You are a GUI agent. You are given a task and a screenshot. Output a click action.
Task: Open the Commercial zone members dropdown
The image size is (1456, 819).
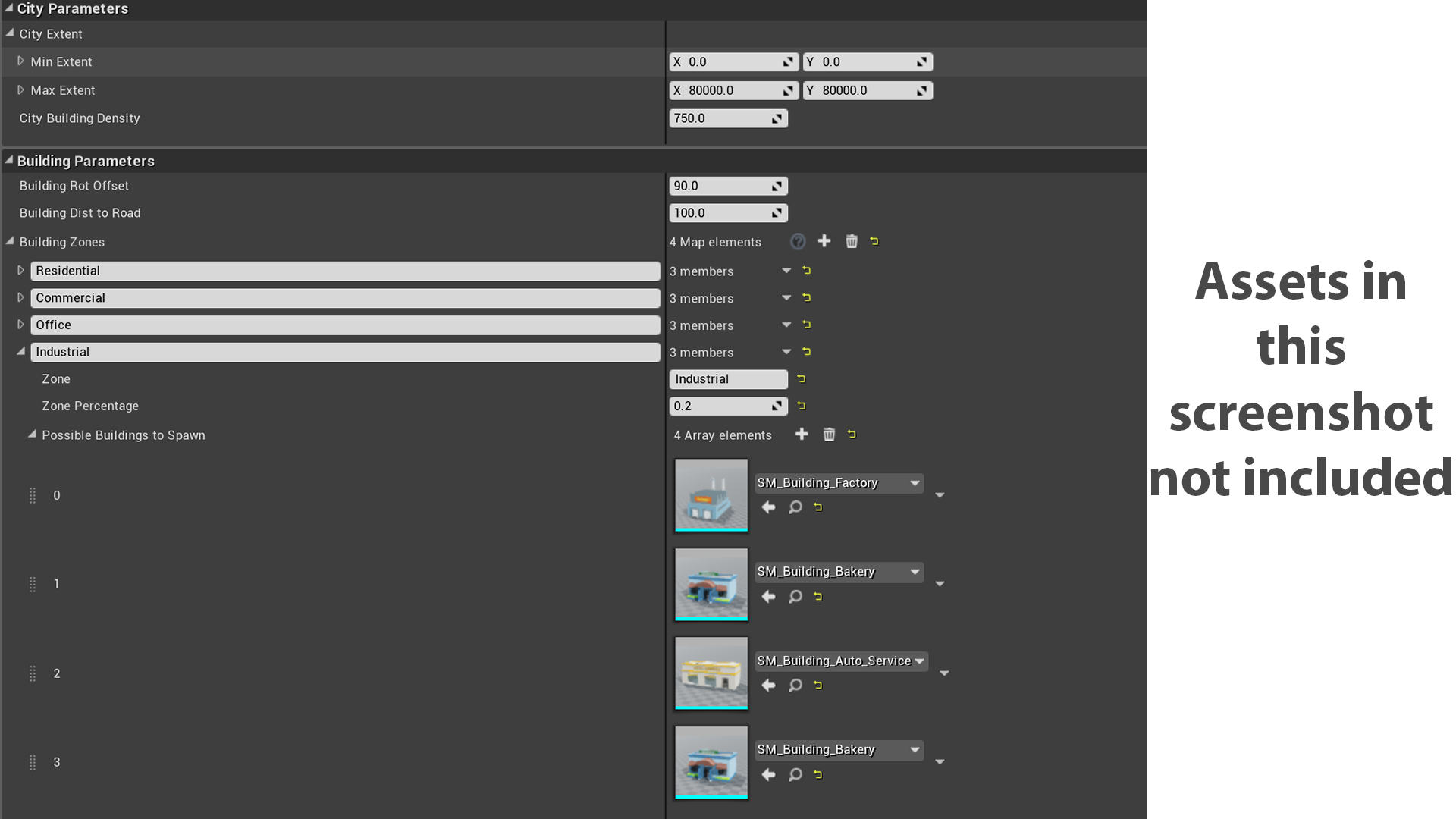click(x=786, y=298)
